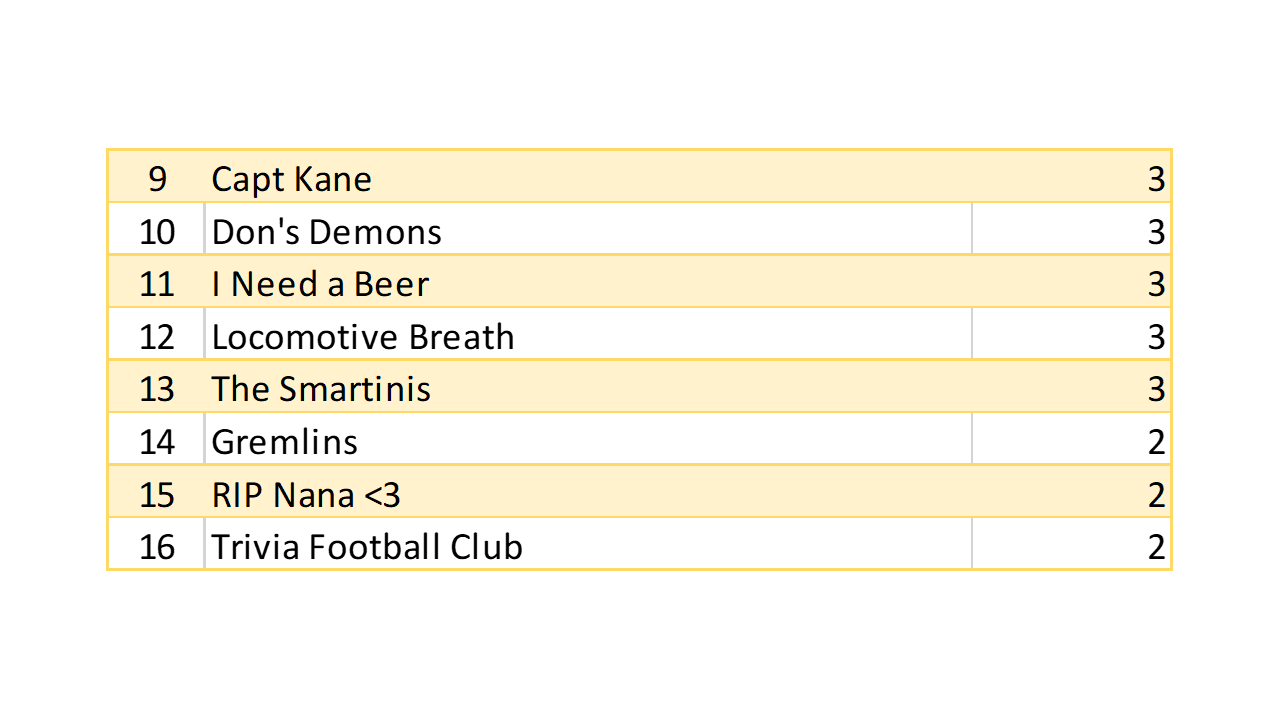Select the score for Locomotive Breath

click(x=1156, y=337)
